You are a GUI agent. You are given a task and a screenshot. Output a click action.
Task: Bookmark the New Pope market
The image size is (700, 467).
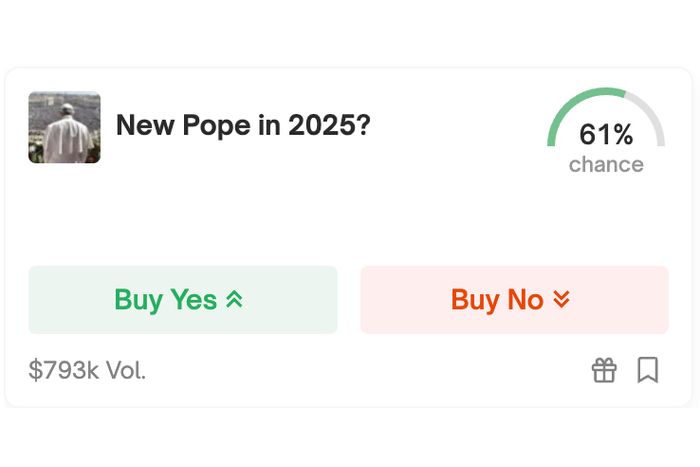tap(648, 370)
